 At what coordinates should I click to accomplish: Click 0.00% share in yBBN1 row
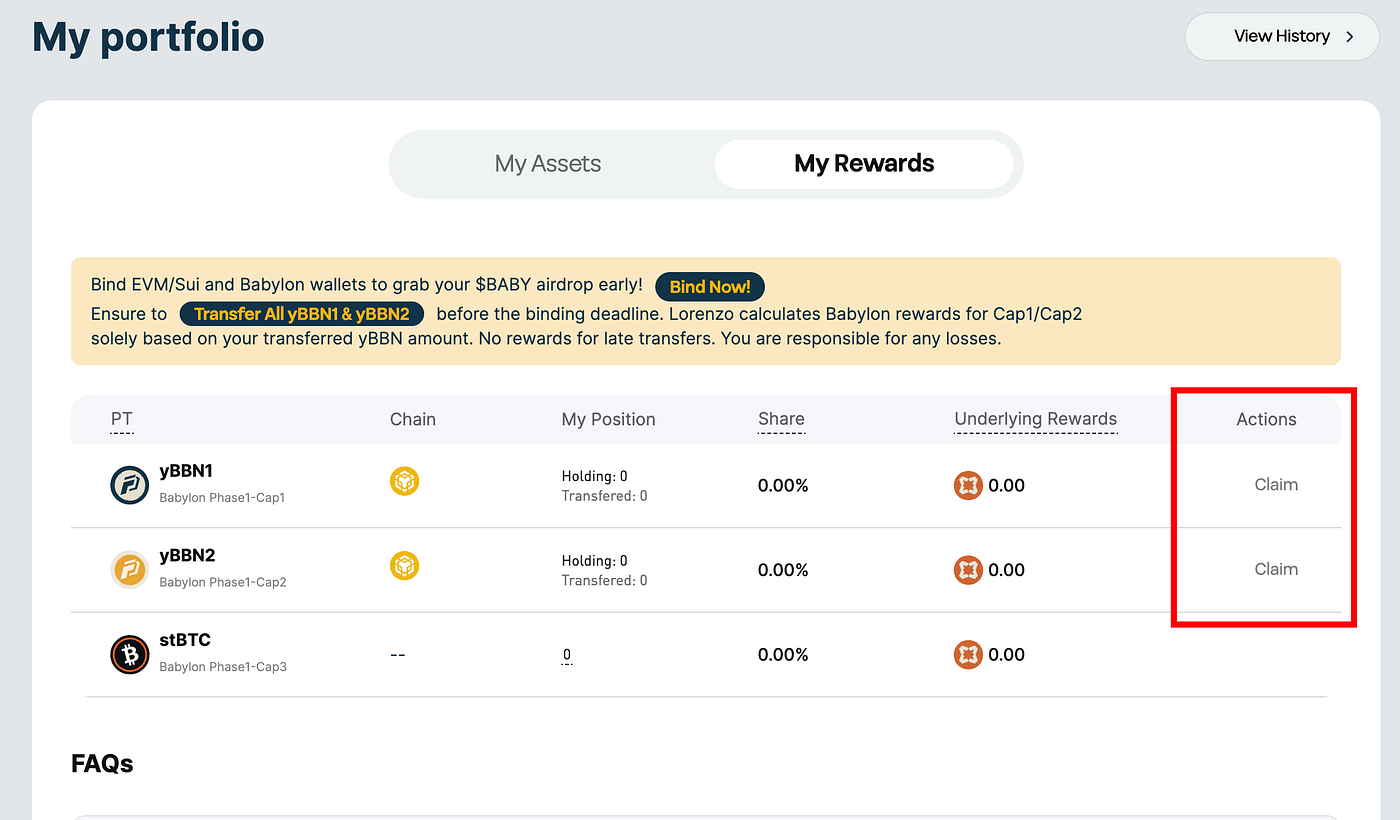pos(783,486)
